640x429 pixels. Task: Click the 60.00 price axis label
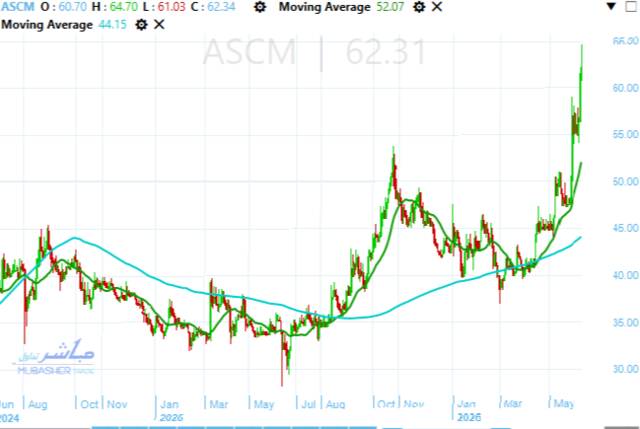[x=625, y=88]
